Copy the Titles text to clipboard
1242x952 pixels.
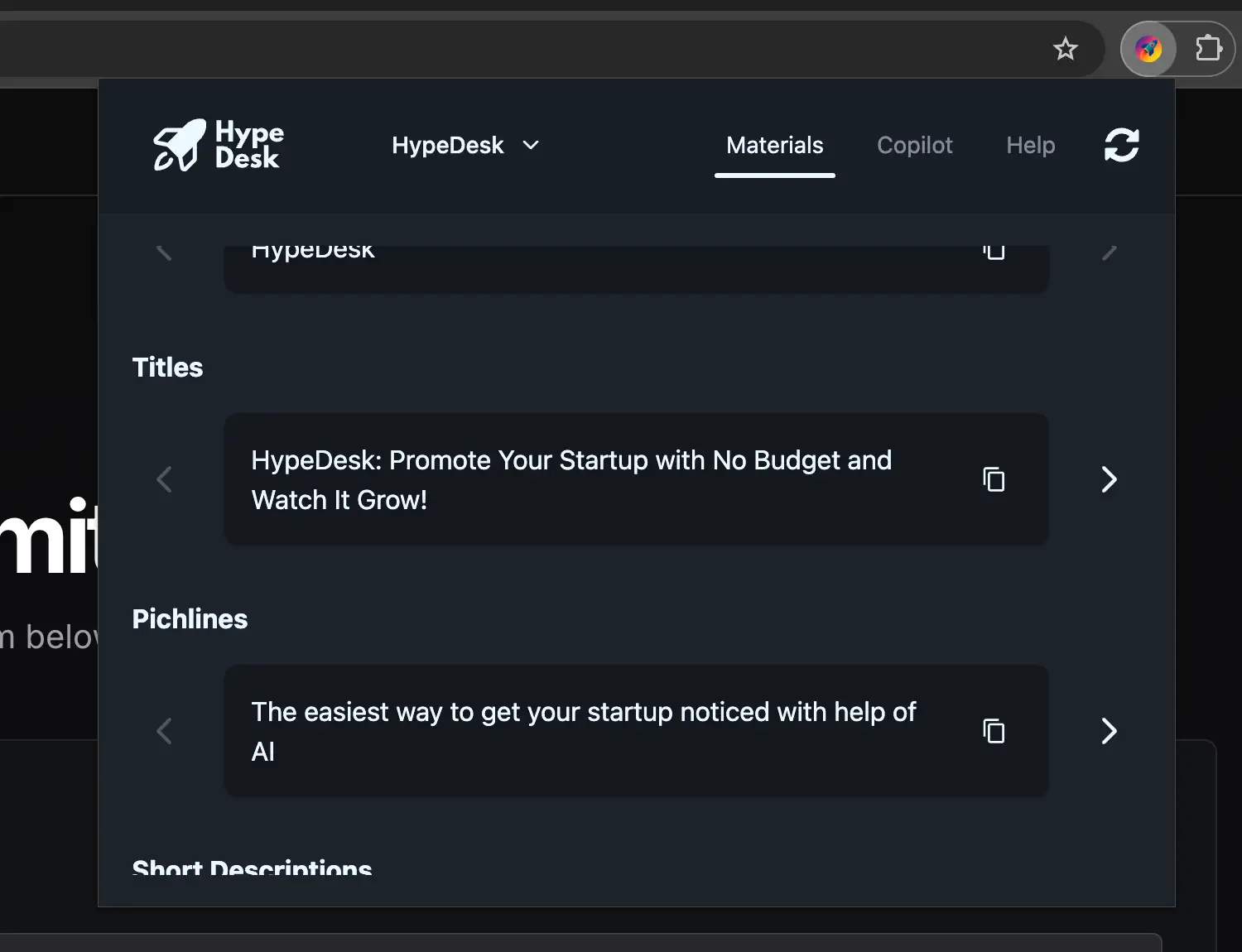[x=994, y=479]
